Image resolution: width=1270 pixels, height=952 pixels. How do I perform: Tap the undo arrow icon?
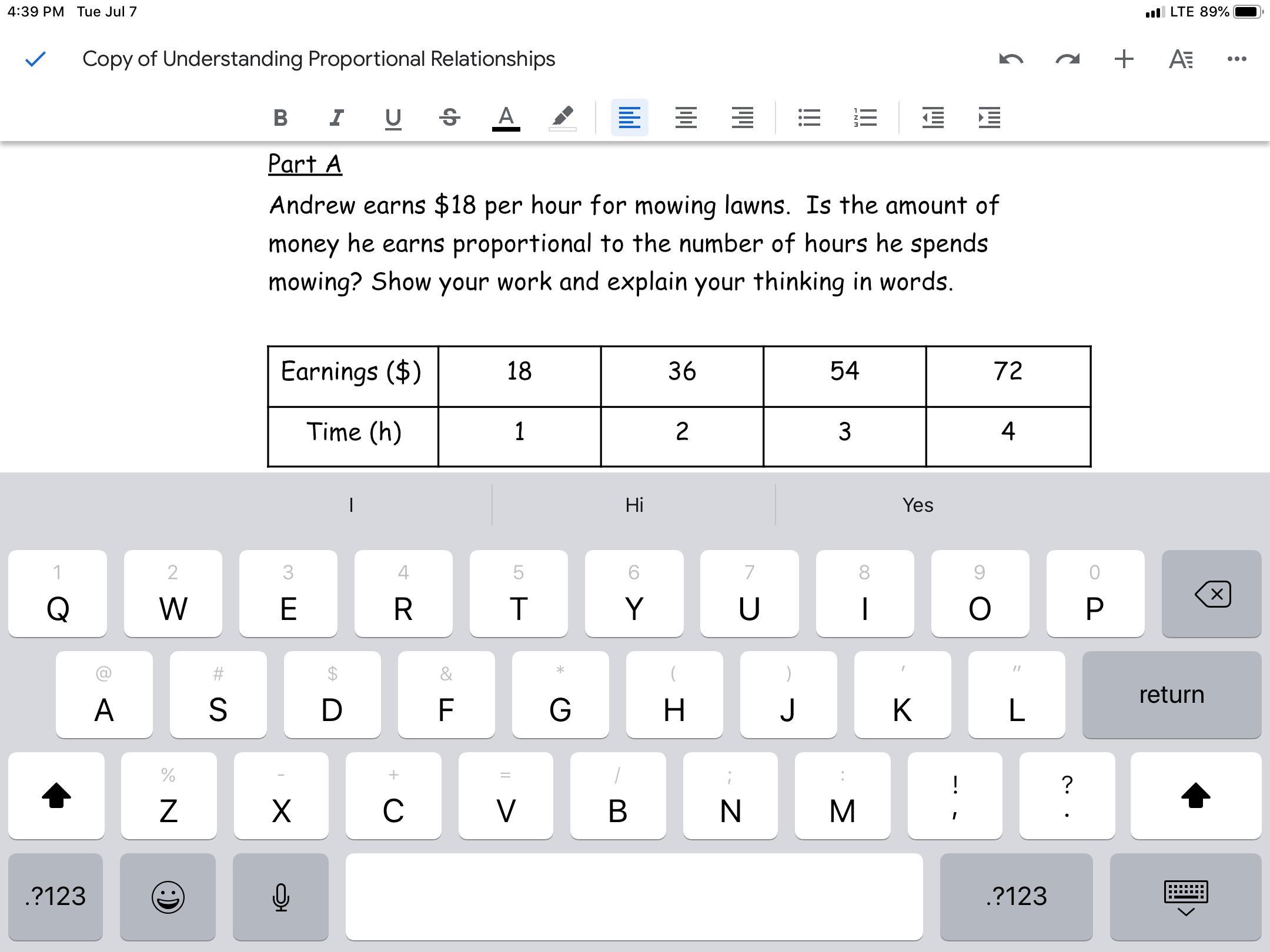coord(1011,59)
